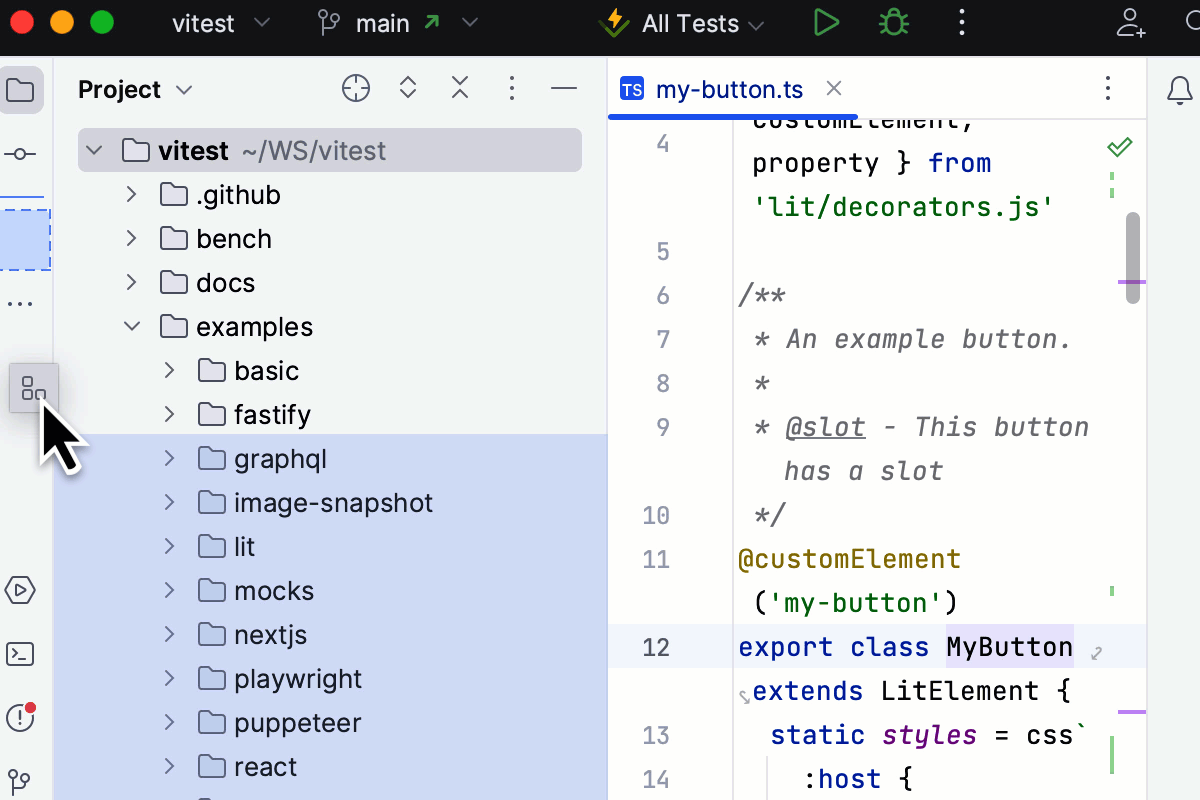This screenshot has height=800, width=1200.
Task: Hide the Project tool window
Action: point(564,88)
